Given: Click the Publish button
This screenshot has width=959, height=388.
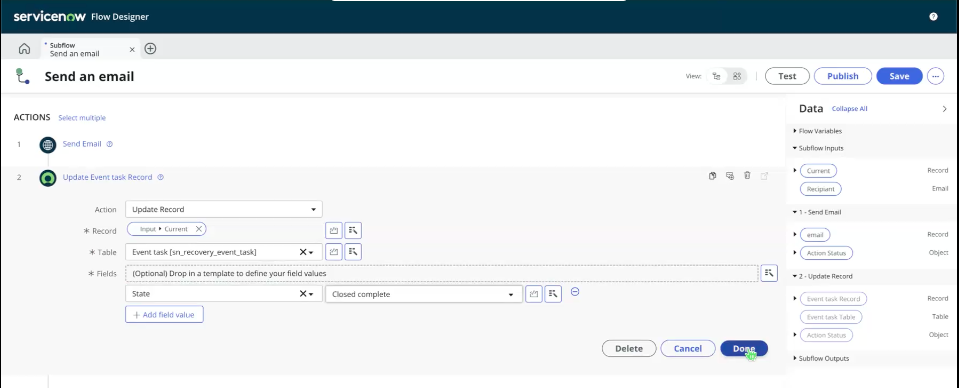Looking at the screenshot, I should tap(843, 76).
